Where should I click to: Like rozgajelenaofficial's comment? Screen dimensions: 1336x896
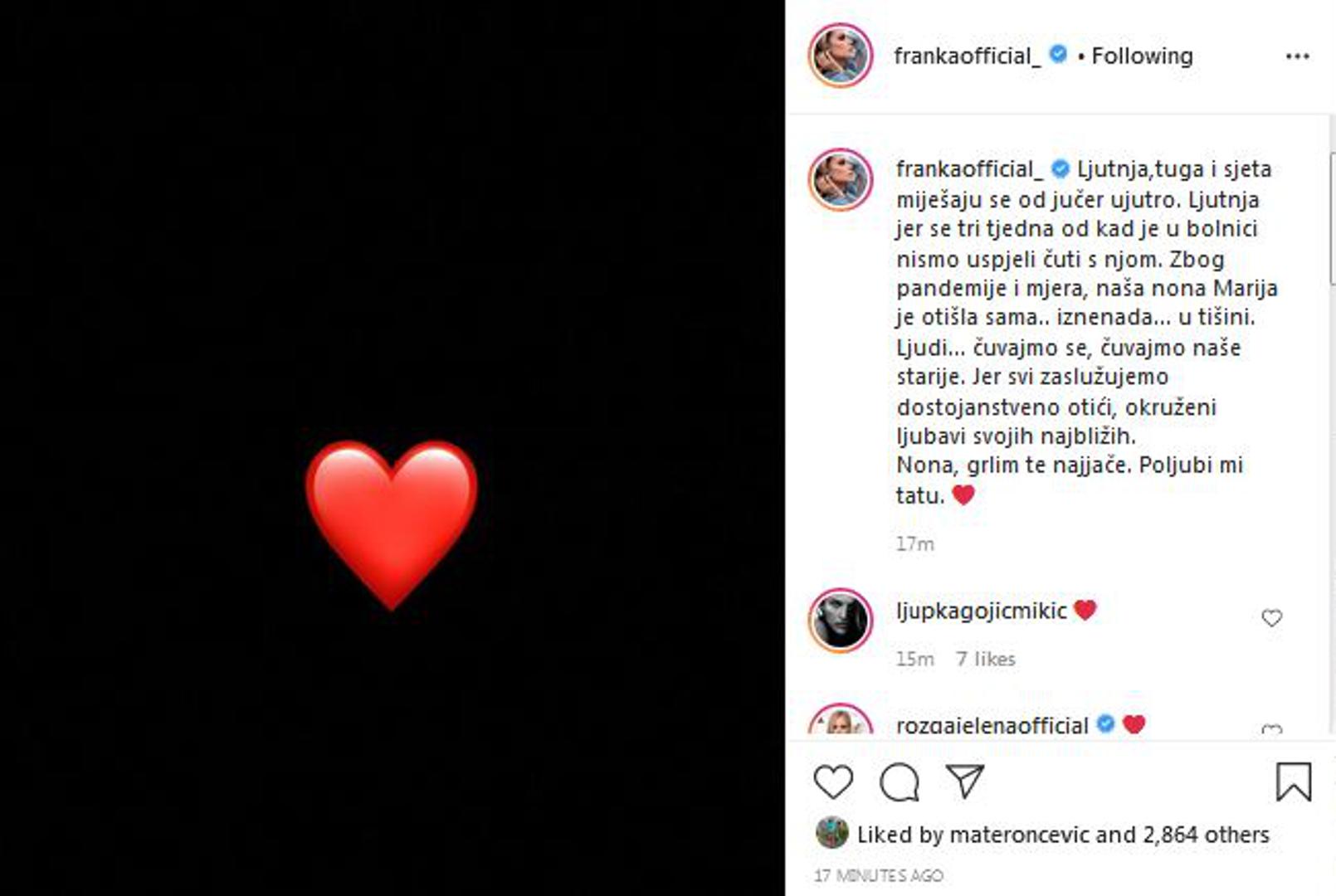[1271, 730]
